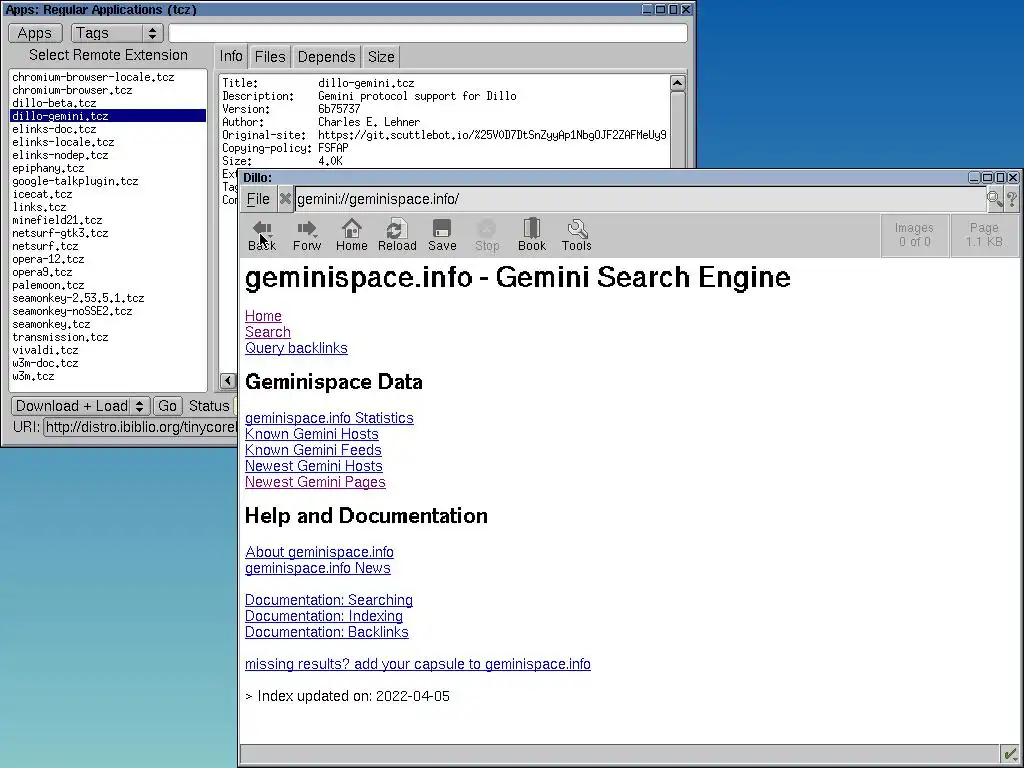1024x768 pixels.
Task: Click the Page 1.1 KB indicator
Action: tap(984, 235)
